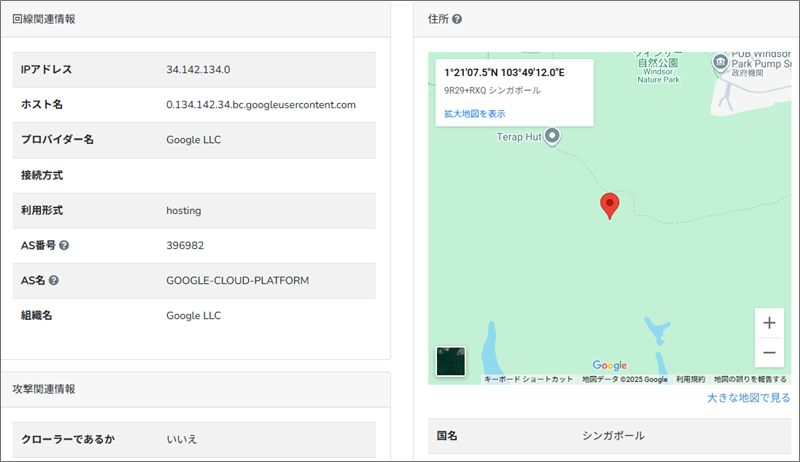The height and width of the screenshot is (462, 800).
Task: Click the help icon beside AS名
Action: point(54,280)
